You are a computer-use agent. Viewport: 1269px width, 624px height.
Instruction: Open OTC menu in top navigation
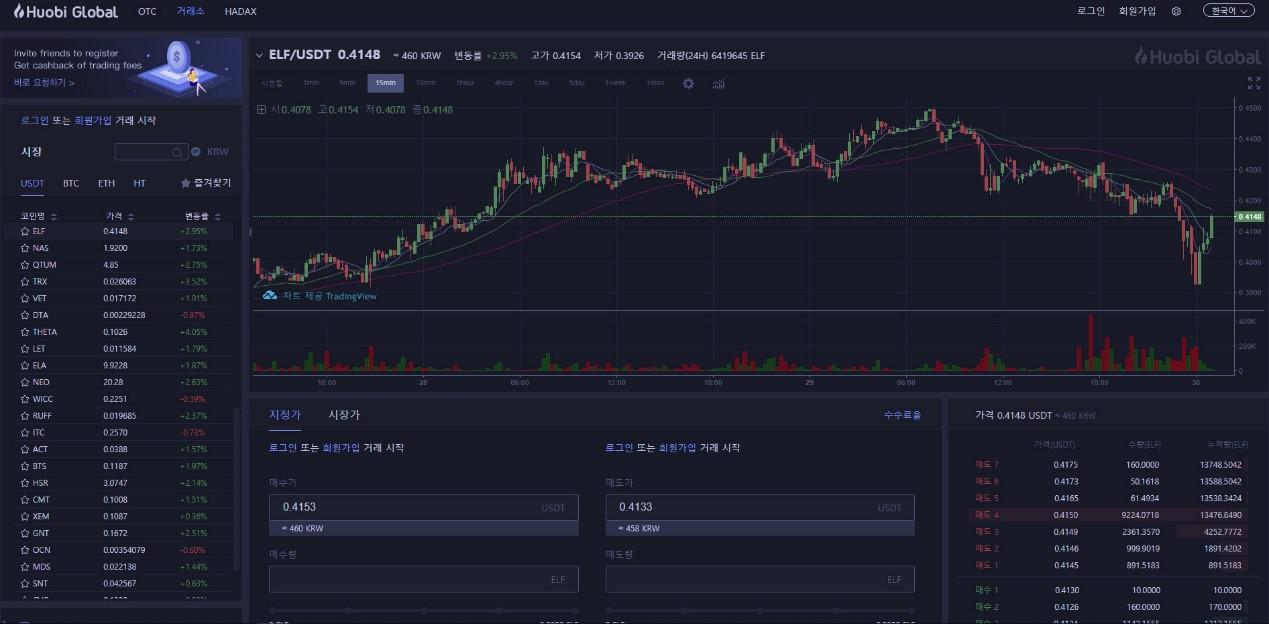tap(147, 12)
